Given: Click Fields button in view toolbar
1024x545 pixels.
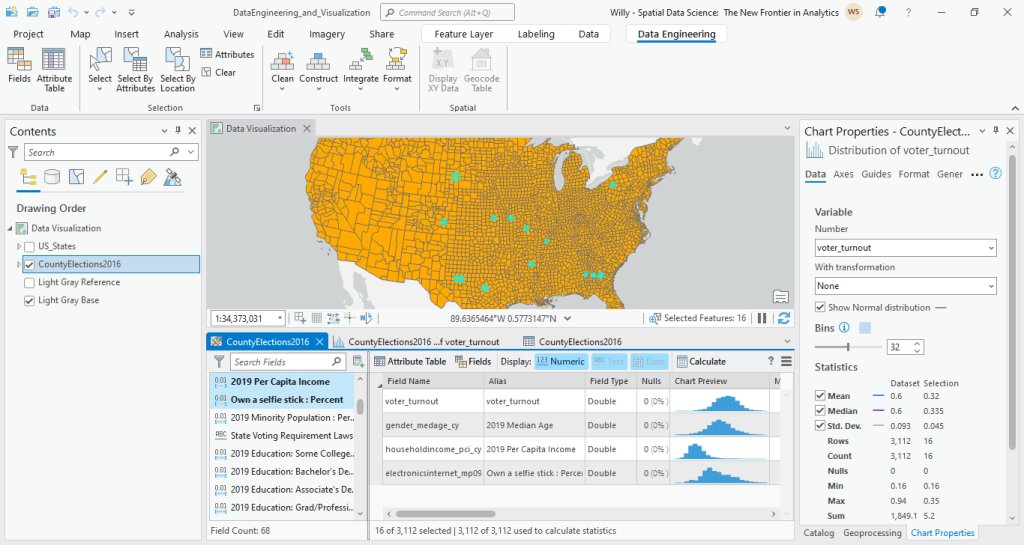Looking at the screenshot, I should pyautogui.click(x=473, y=361).
